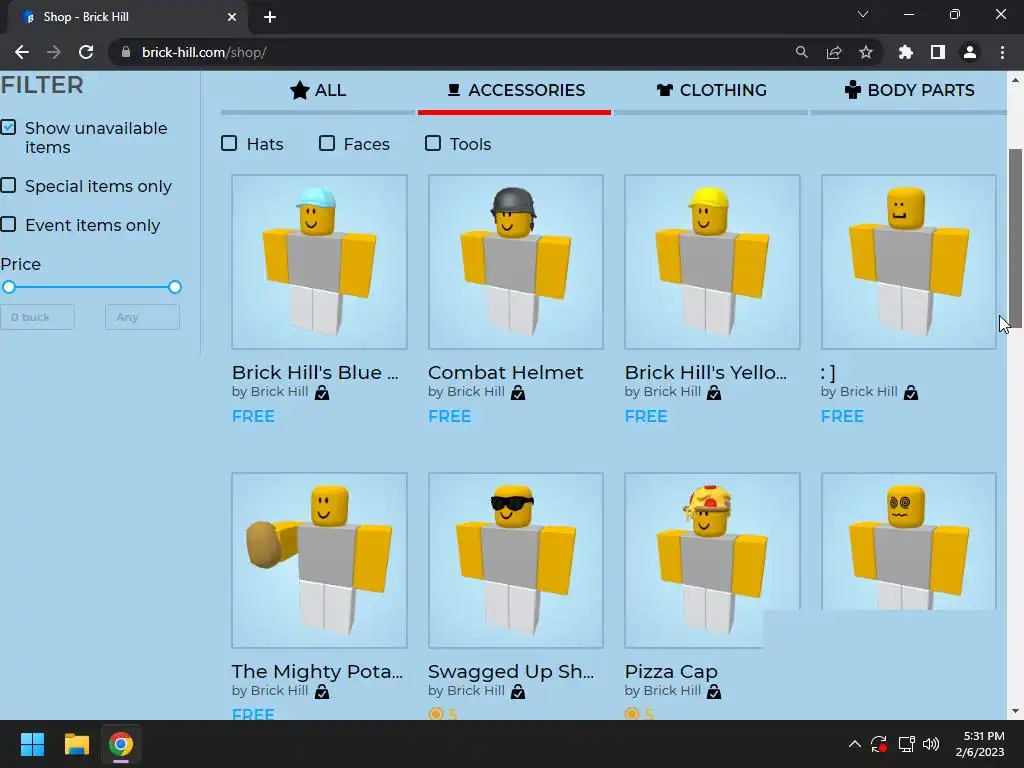Screen dimensions: 1024x768
Task: Click the minimum price slider handle
Action: point(8,287)
